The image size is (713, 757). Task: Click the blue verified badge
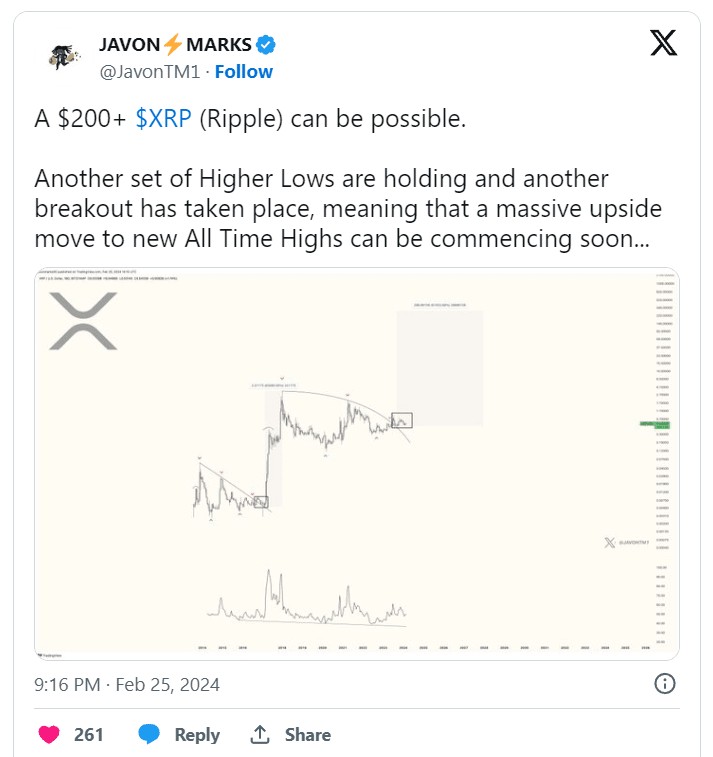pos(268,45)
